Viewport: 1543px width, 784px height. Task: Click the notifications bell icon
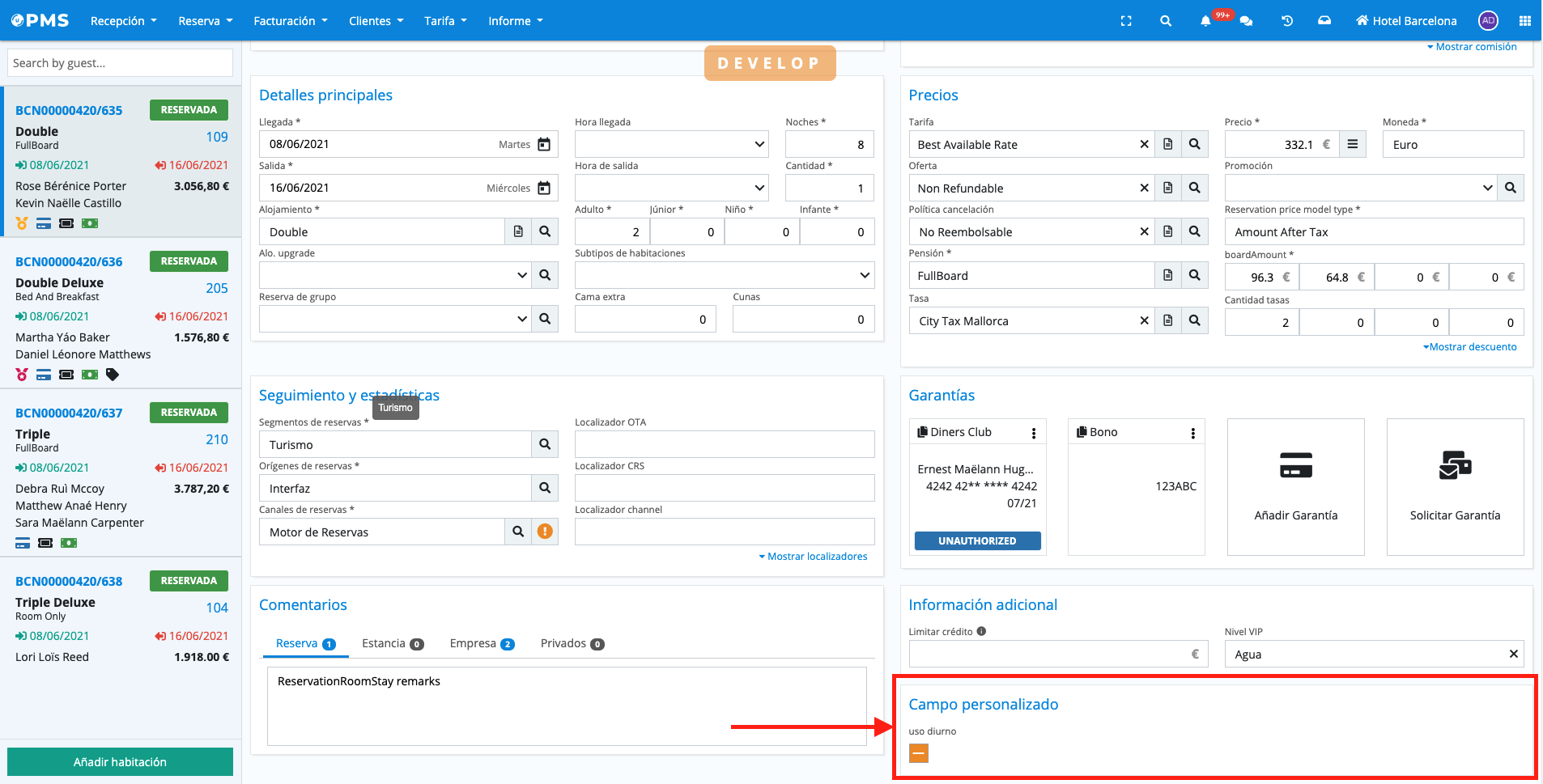[1205, 21]
